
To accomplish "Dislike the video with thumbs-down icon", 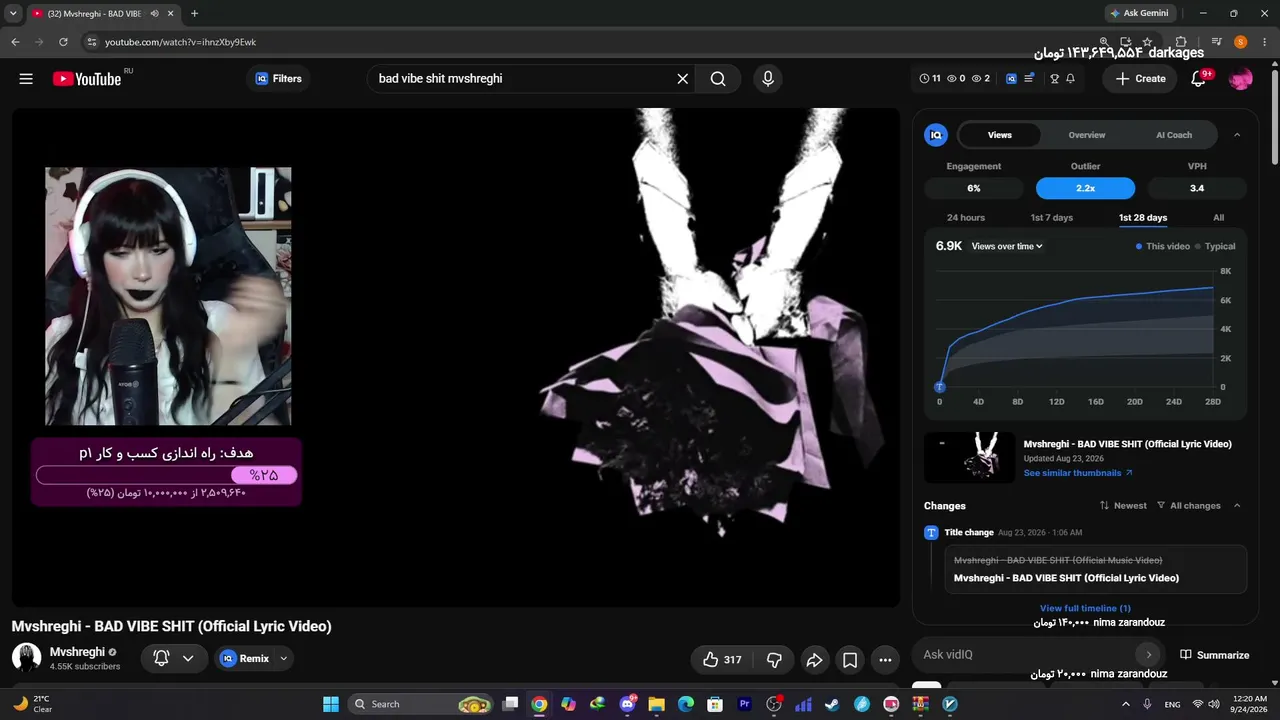I will tap(774, 660).
